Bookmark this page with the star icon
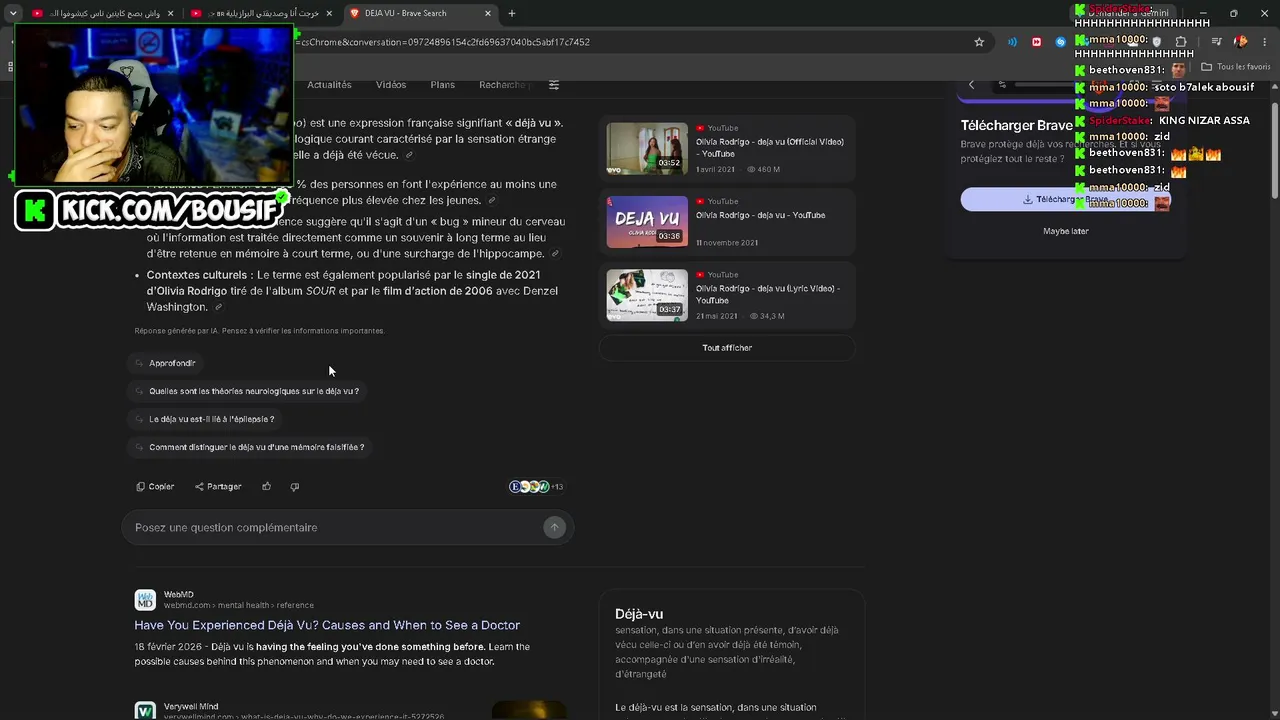Viewport: 1280px width, 720px height. click(979, 42)
